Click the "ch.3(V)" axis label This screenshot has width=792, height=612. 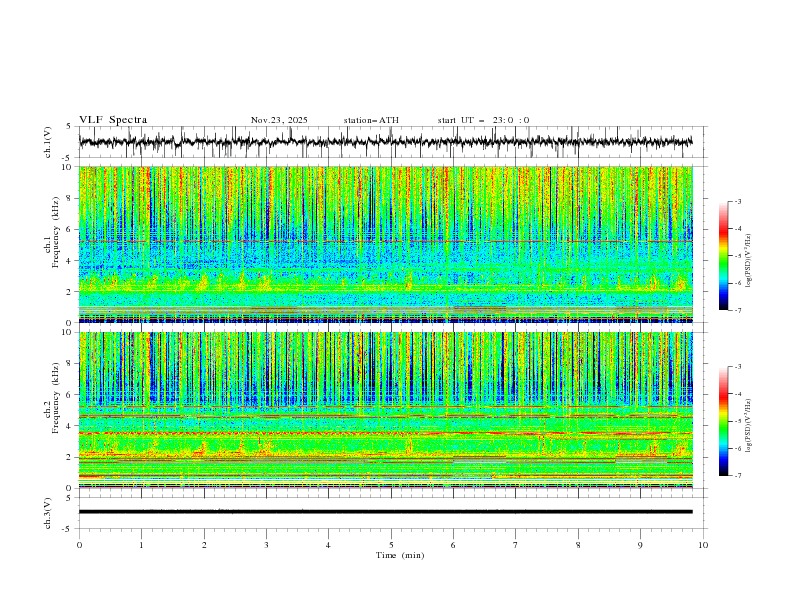click(x=48, y=513)
